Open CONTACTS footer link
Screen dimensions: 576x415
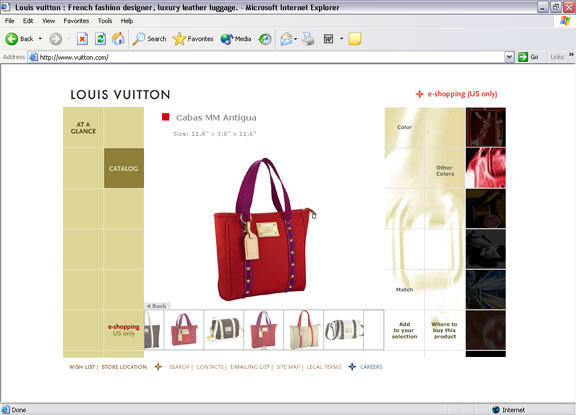point(210,367)
